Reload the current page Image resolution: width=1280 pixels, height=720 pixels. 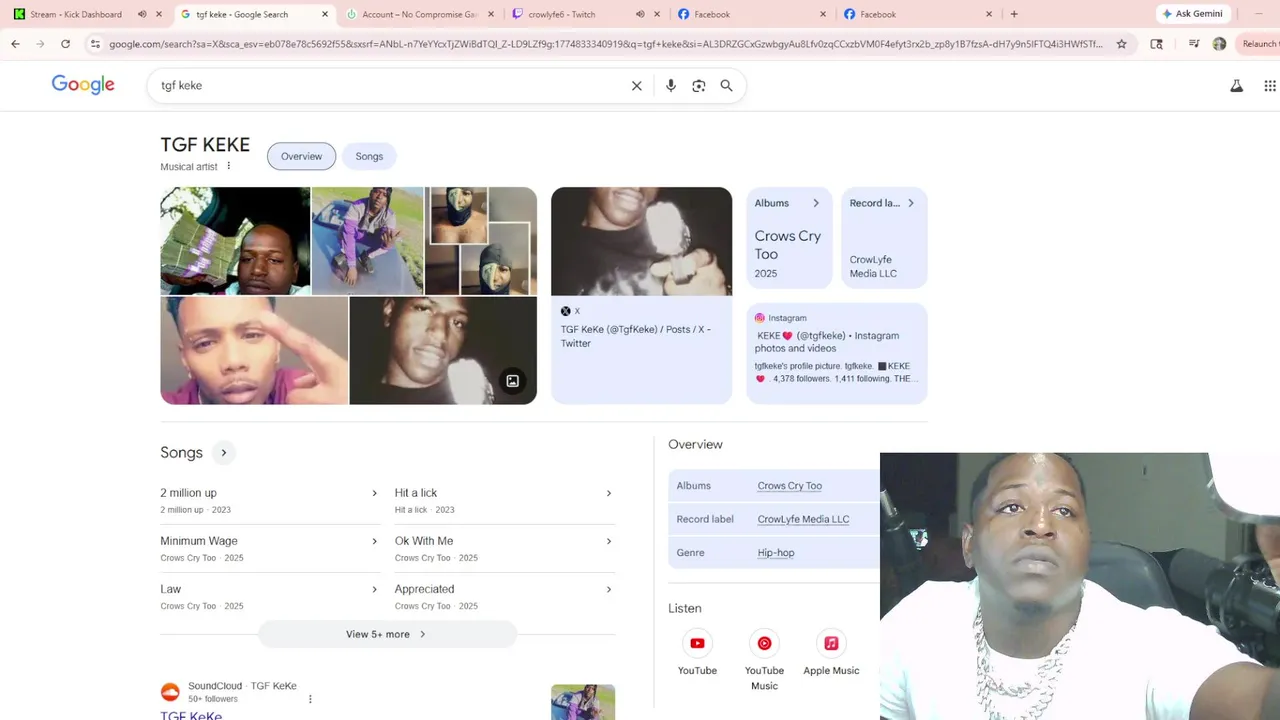65,44
